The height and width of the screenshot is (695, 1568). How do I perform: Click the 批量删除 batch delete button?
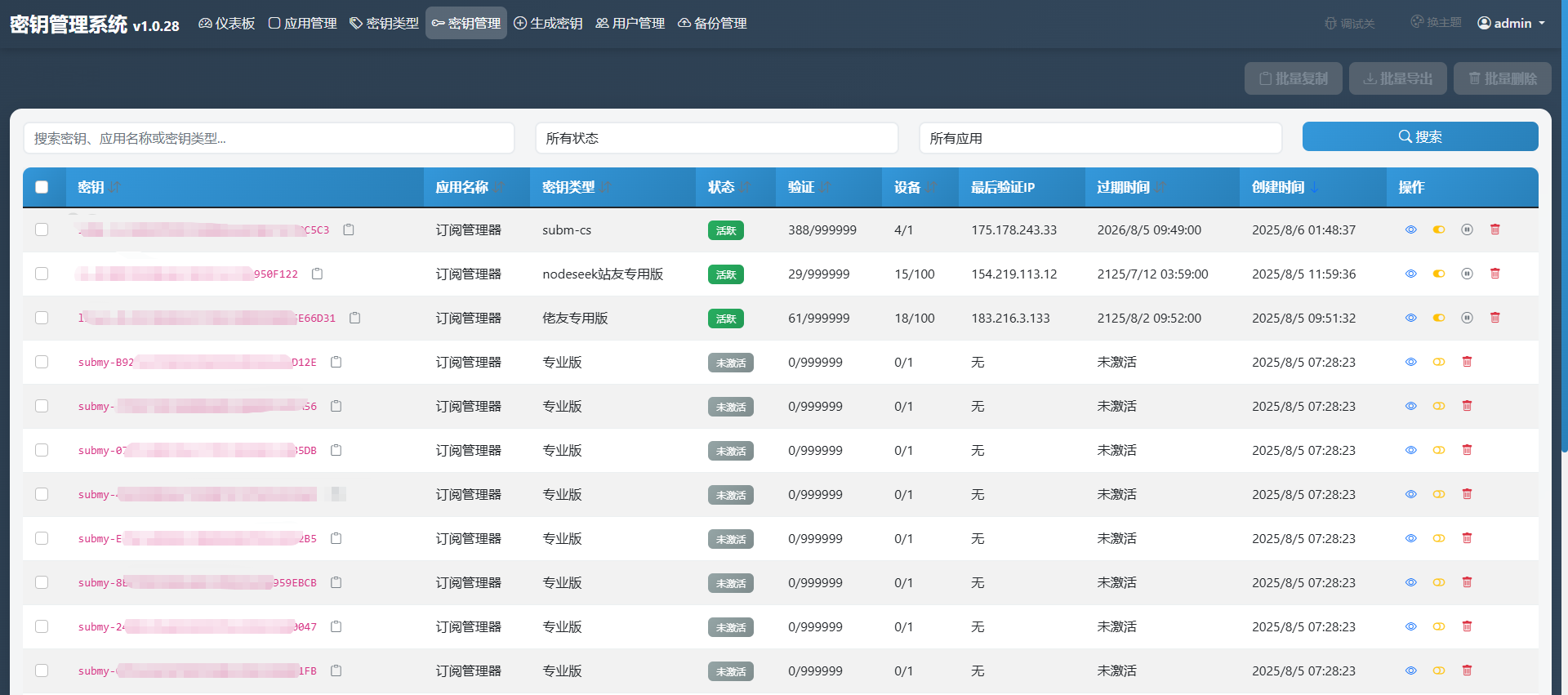[1503, 78]
